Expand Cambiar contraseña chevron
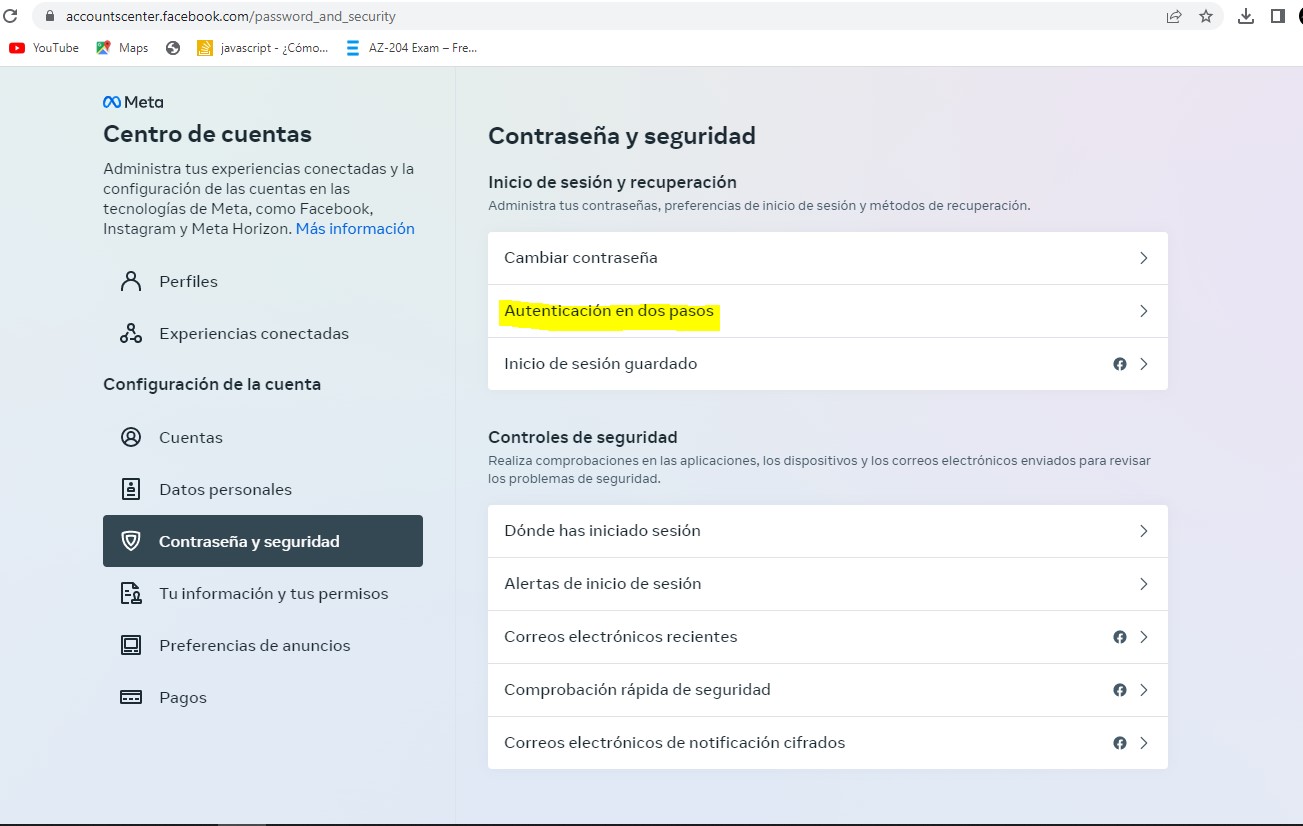This screenshot has height=826, width=1303. (x=1144, y=258)
